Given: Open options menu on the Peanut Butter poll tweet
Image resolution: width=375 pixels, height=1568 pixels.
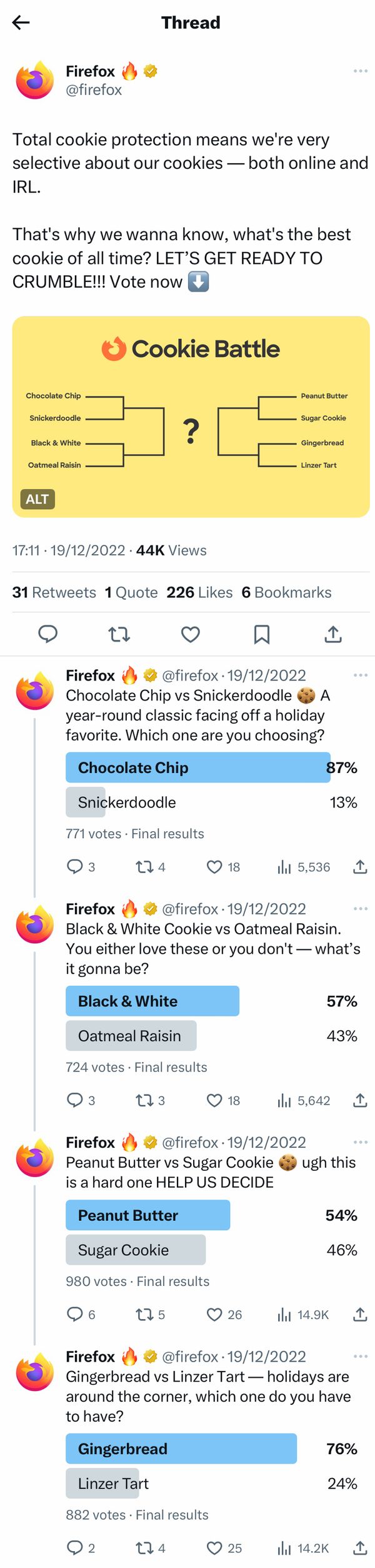Looking at the screenshot, I should click(361, 1143).
